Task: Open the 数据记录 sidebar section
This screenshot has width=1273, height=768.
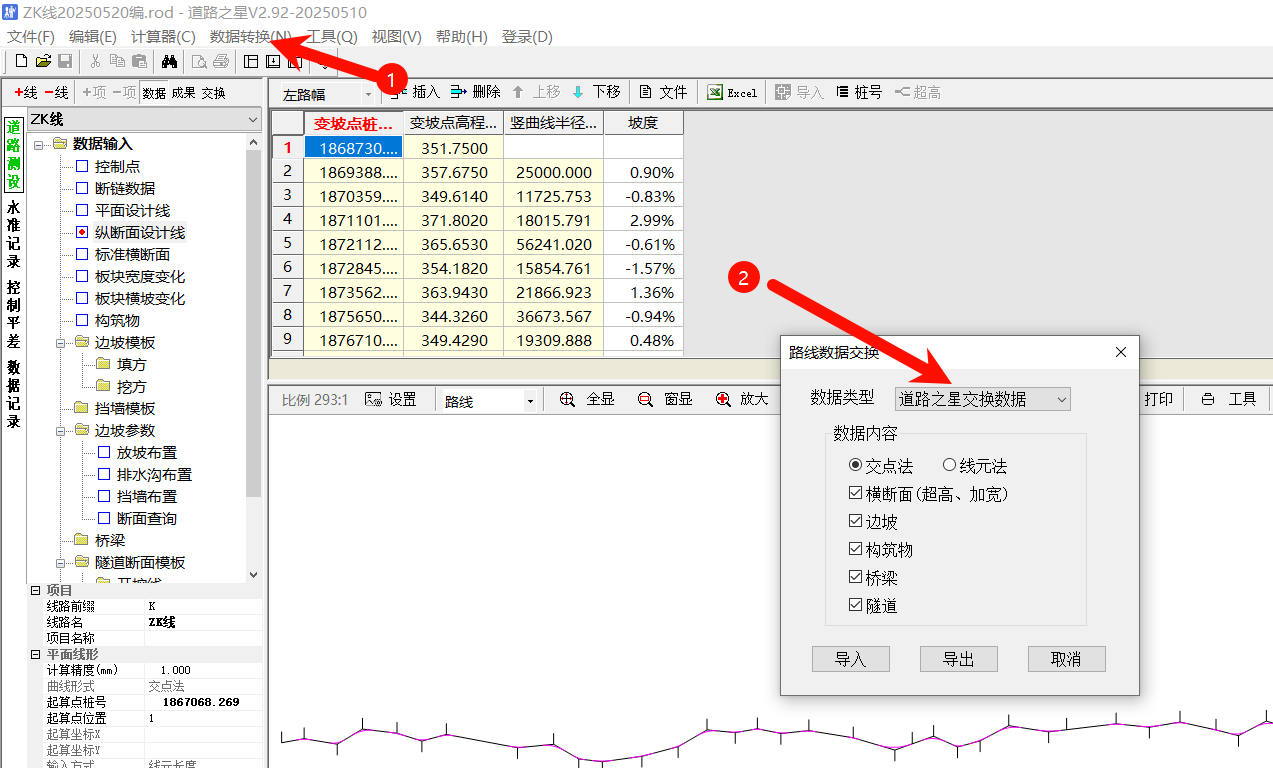Action: click(13, 394)
